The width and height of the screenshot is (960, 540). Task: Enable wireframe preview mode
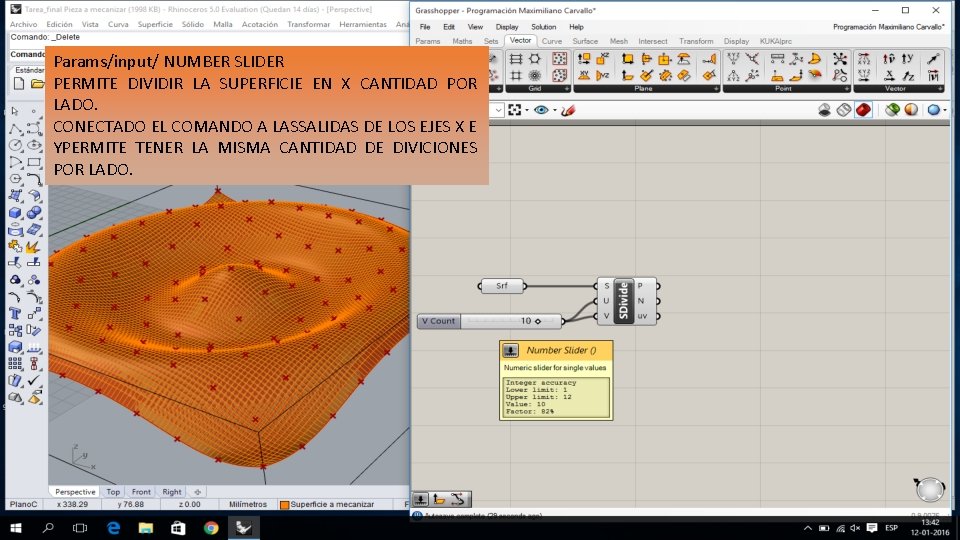coord(844,110)
